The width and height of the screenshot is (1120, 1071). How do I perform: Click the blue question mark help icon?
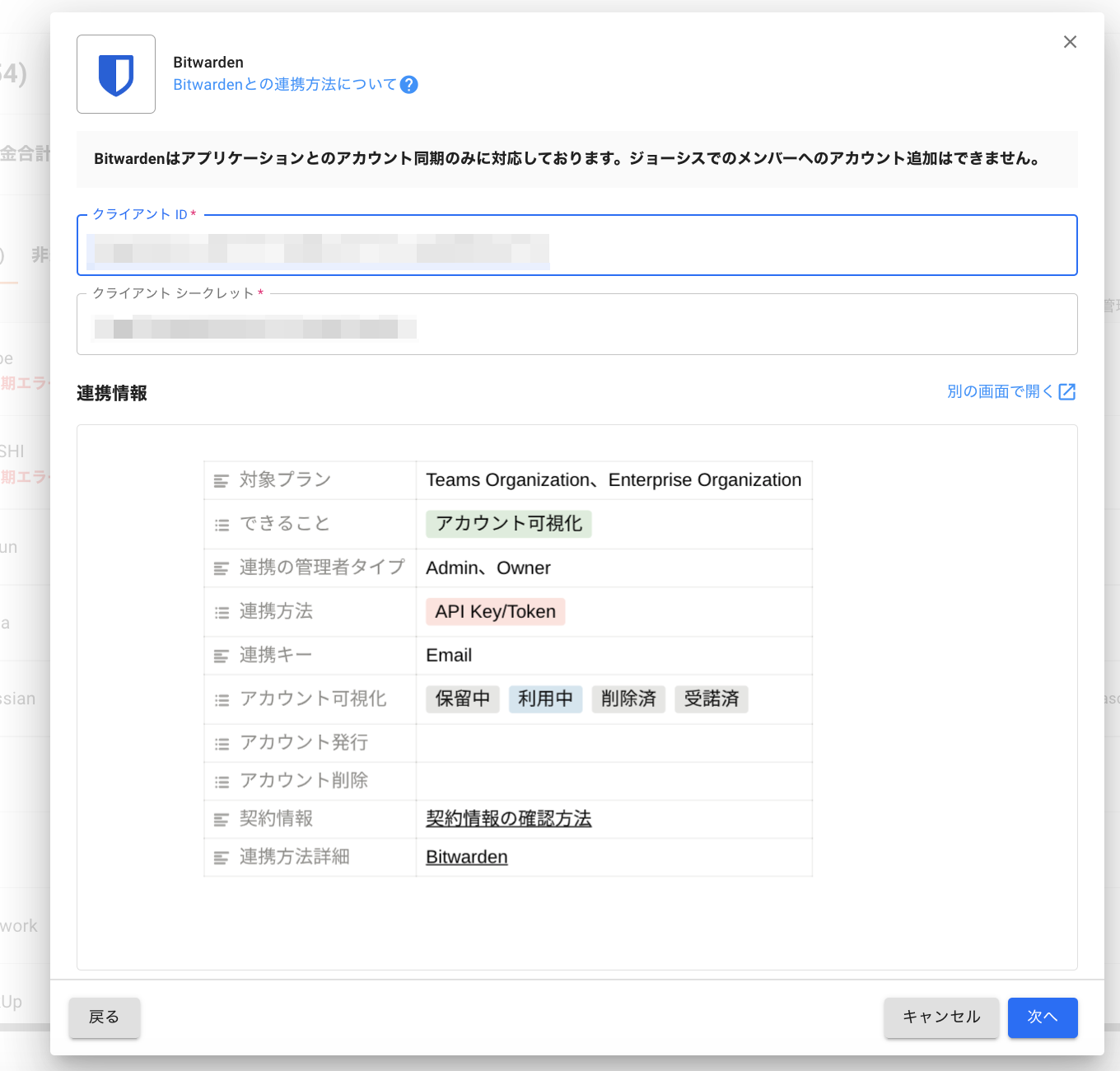click(x=408, y=85)
